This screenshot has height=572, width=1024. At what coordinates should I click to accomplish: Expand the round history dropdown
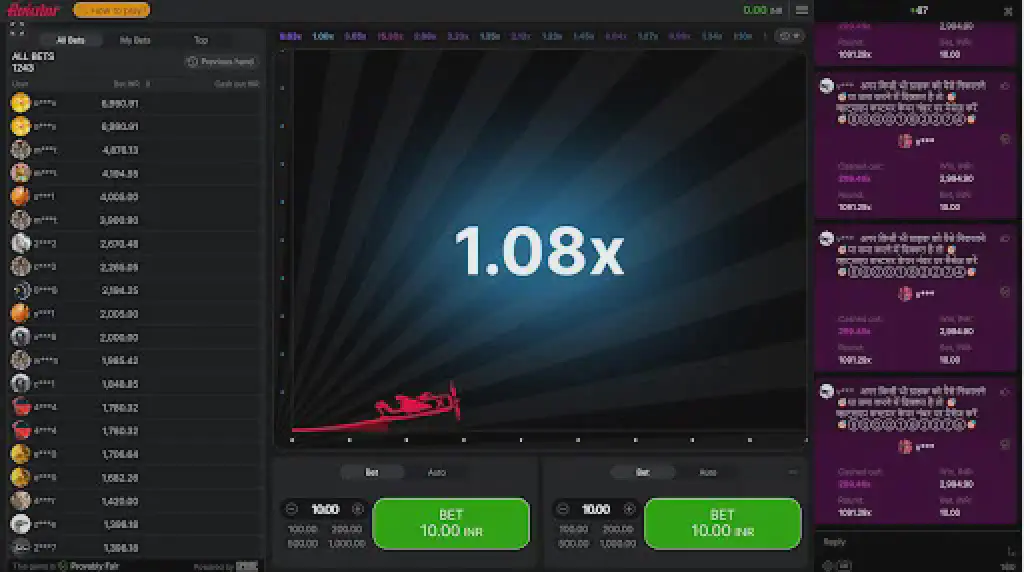(x=790, y=36)
